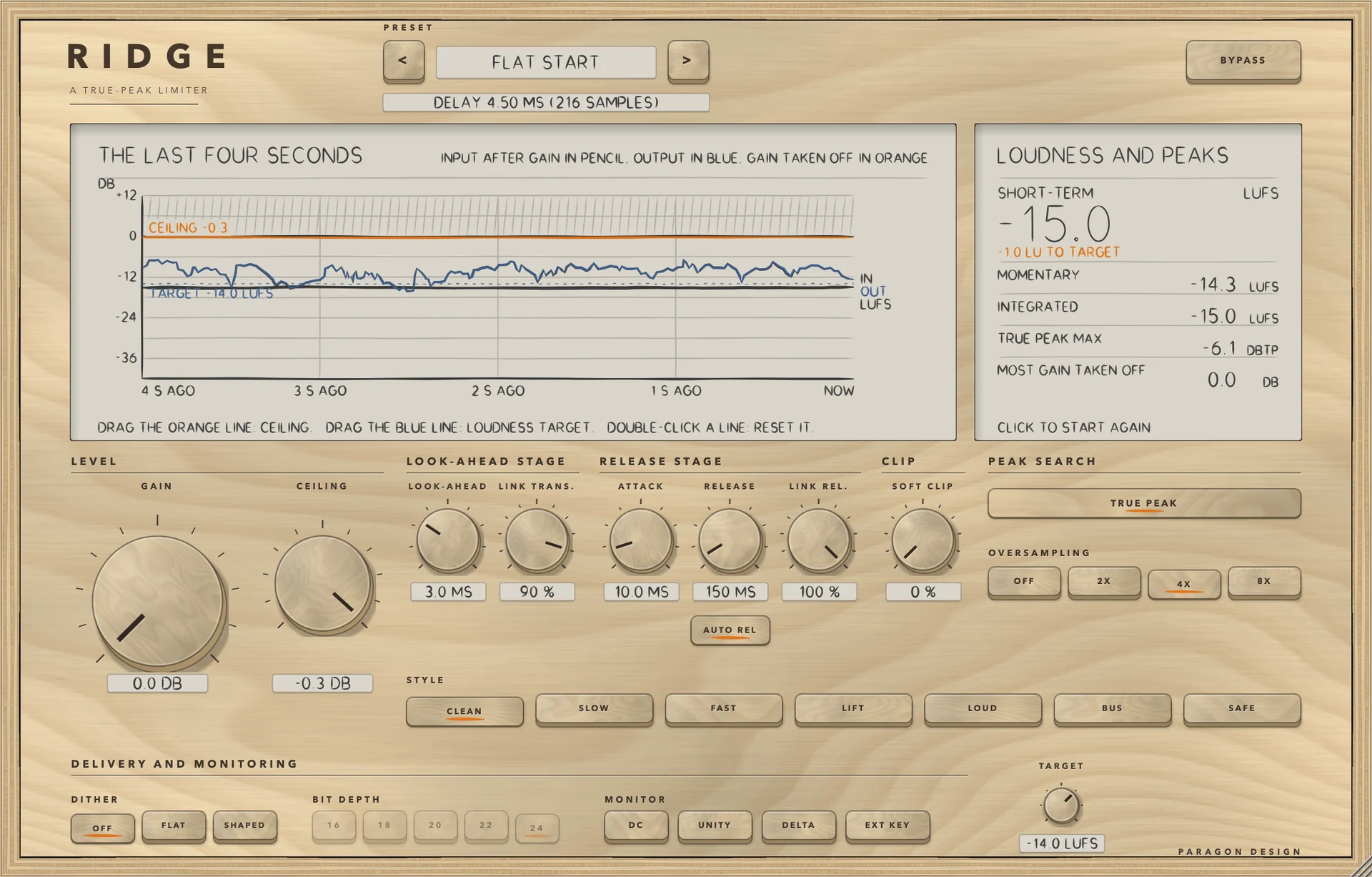Toggle the AUTO REL button

click(x=730, y=630)
